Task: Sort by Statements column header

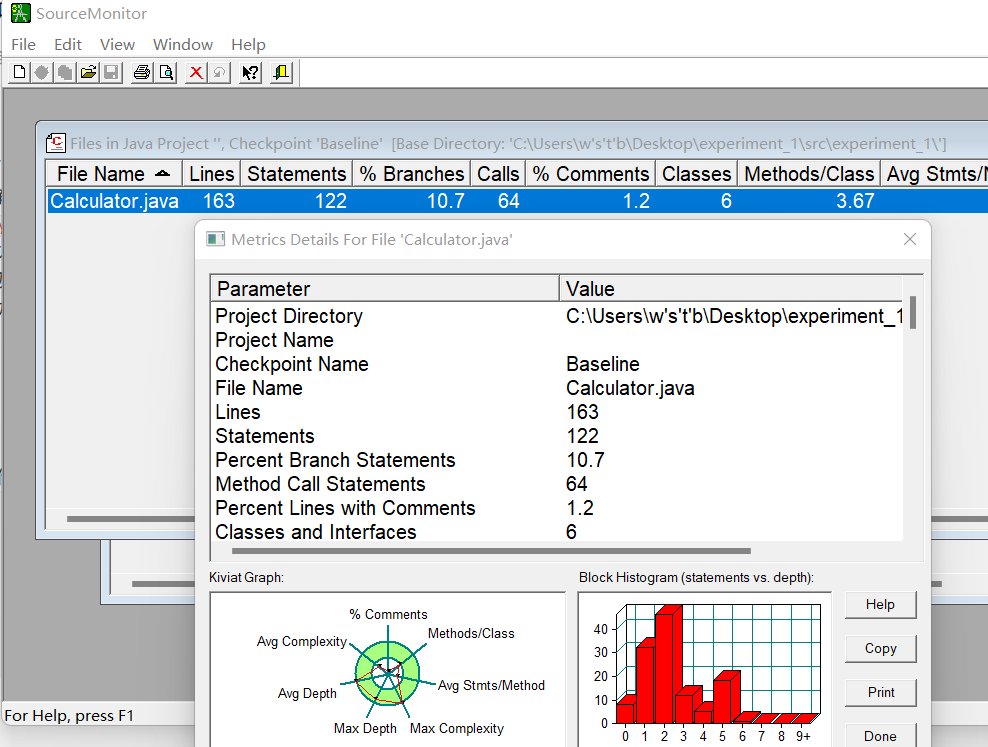Action: [x=297, y=174]
